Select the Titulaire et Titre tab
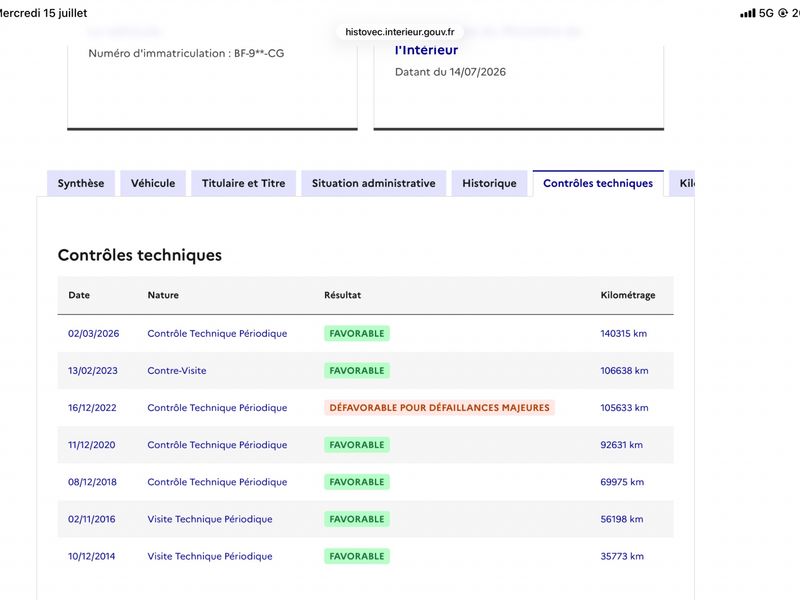 243,183
